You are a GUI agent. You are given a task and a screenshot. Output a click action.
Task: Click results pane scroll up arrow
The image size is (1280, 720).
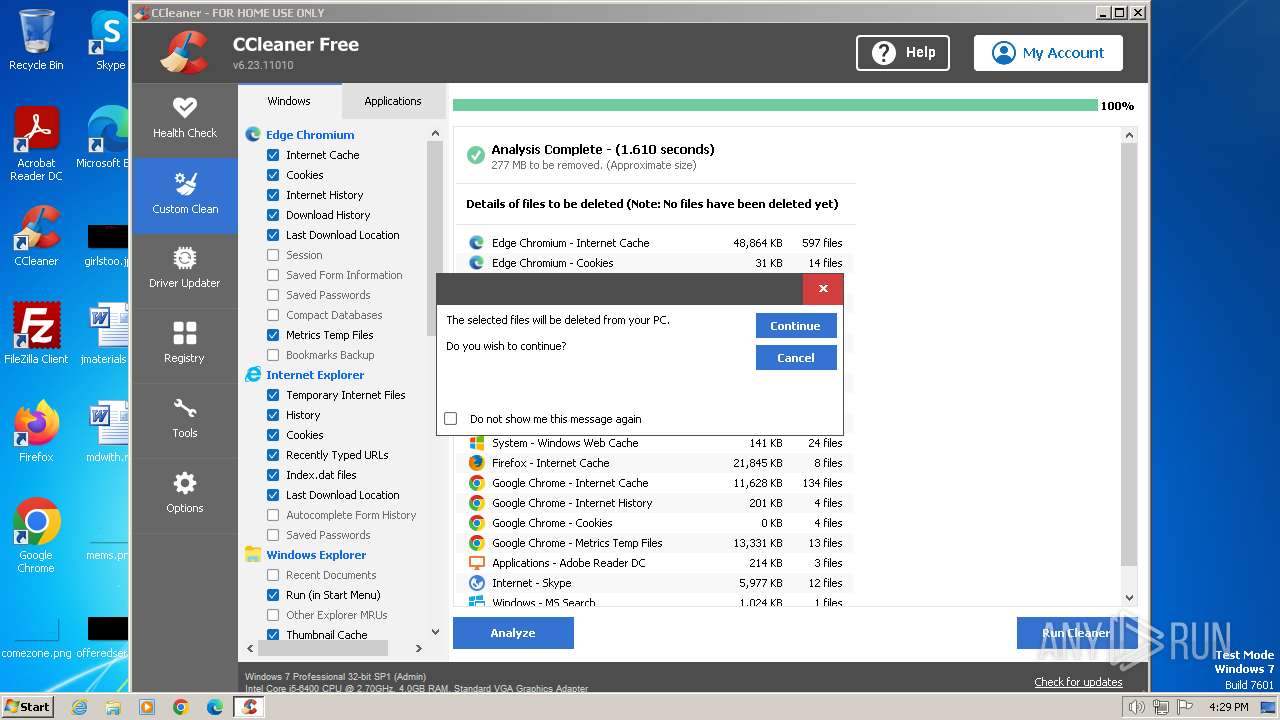tap(1129, 135)
